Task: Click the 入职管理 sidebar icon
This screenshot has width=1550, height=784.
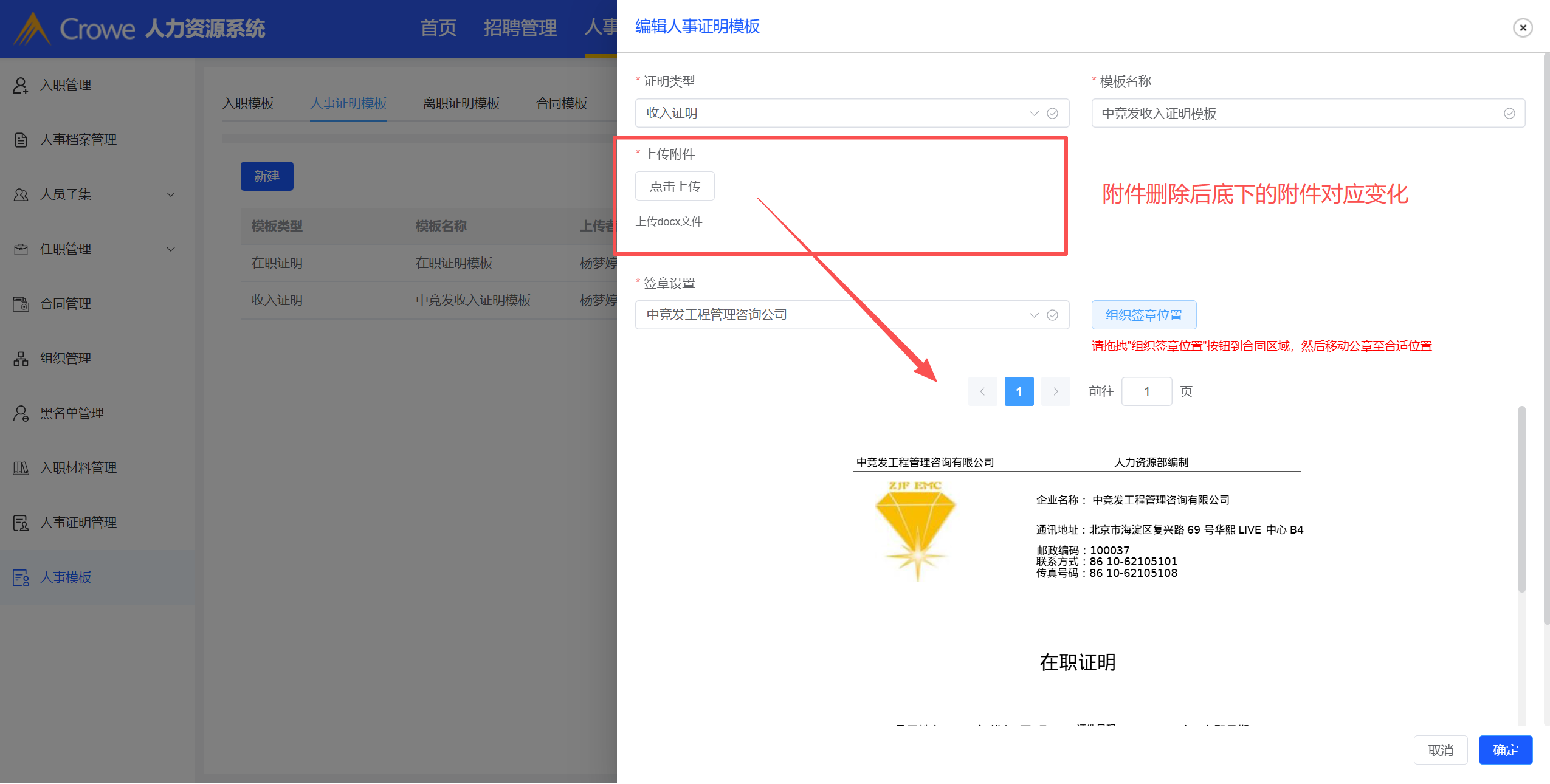Action: point(21,85)
